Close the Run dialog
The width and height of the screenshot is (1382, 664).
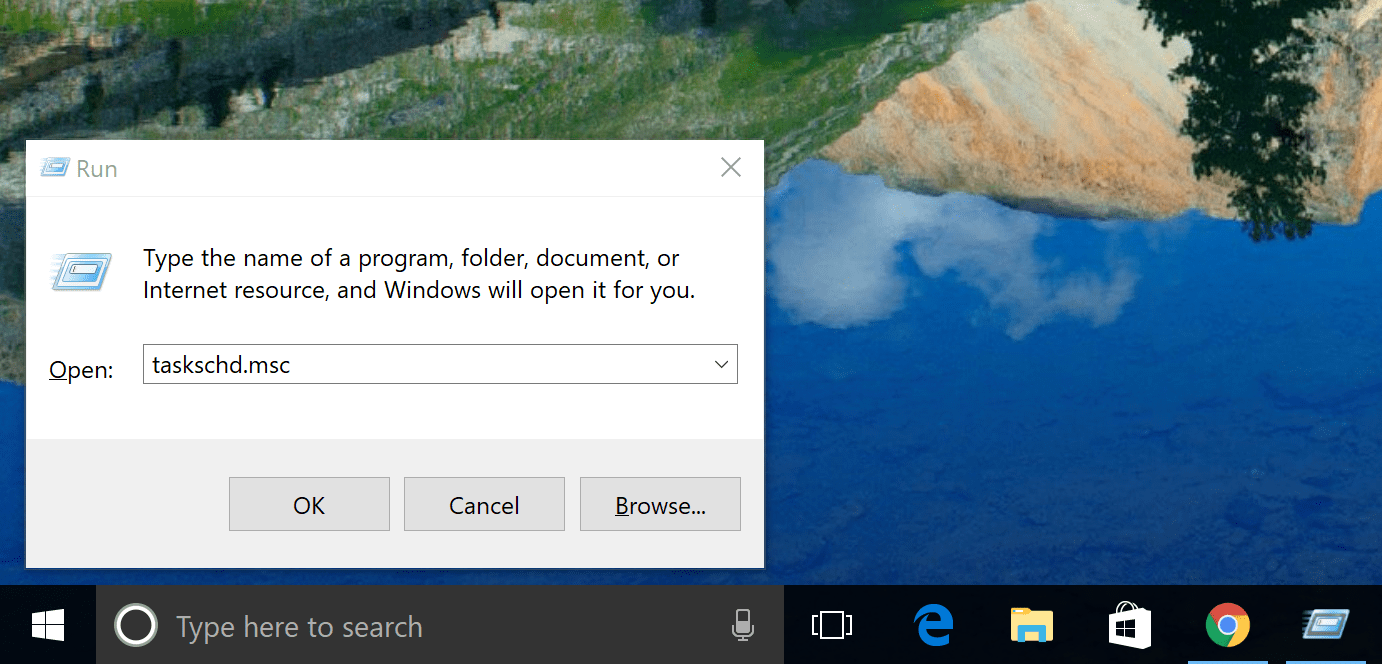pyautogui.click(x=730, y=167)
